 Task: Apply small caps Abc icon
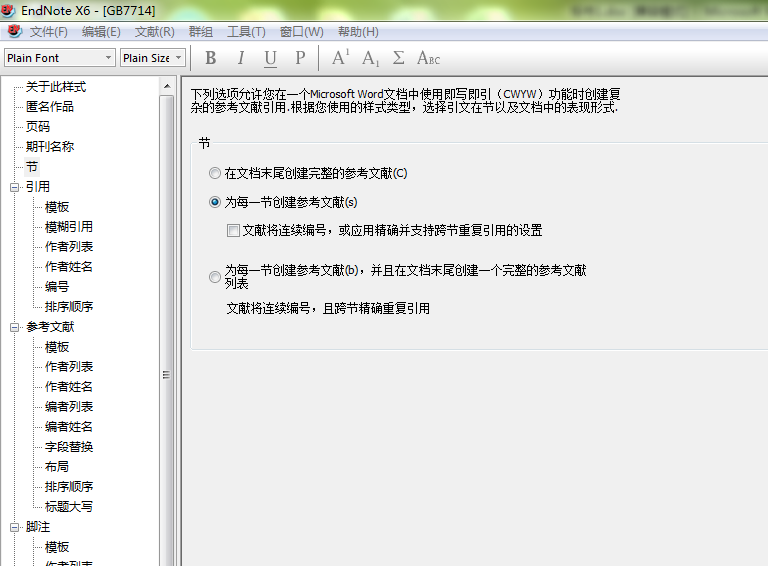pos(429,58)
